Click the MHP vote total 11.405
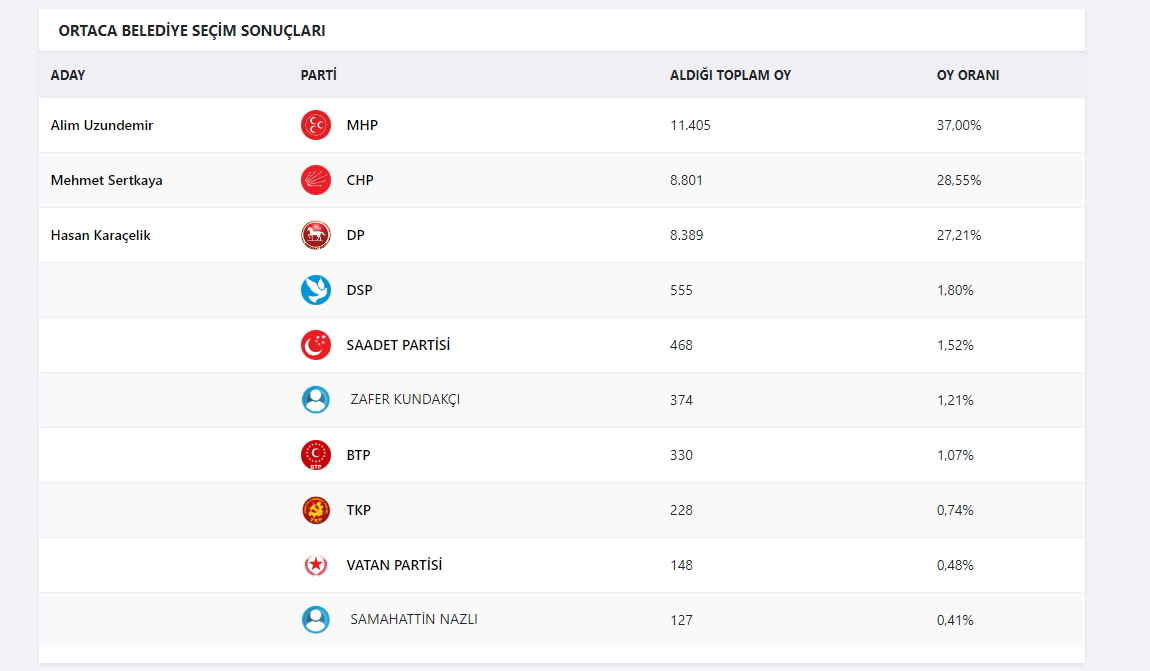Viewport: 1150px width, 671px height. point(690,125)
